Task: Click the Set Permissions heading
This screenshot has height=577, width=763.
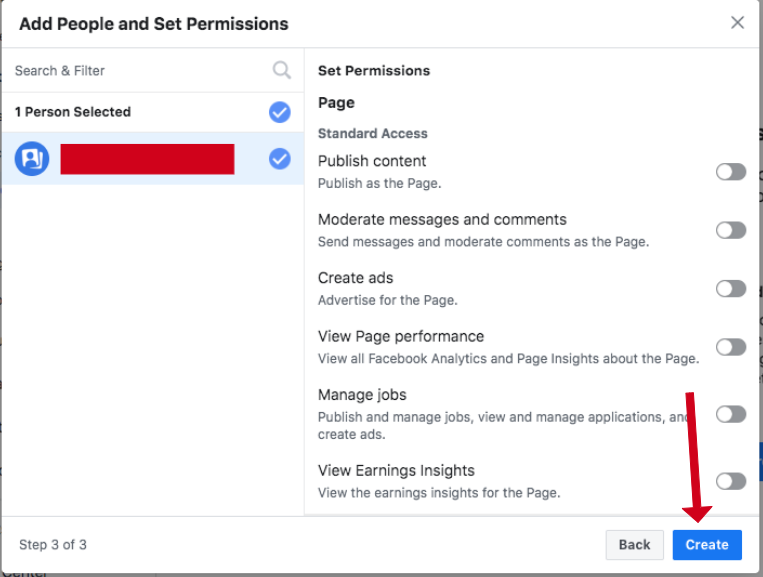Action: [374, 71]
